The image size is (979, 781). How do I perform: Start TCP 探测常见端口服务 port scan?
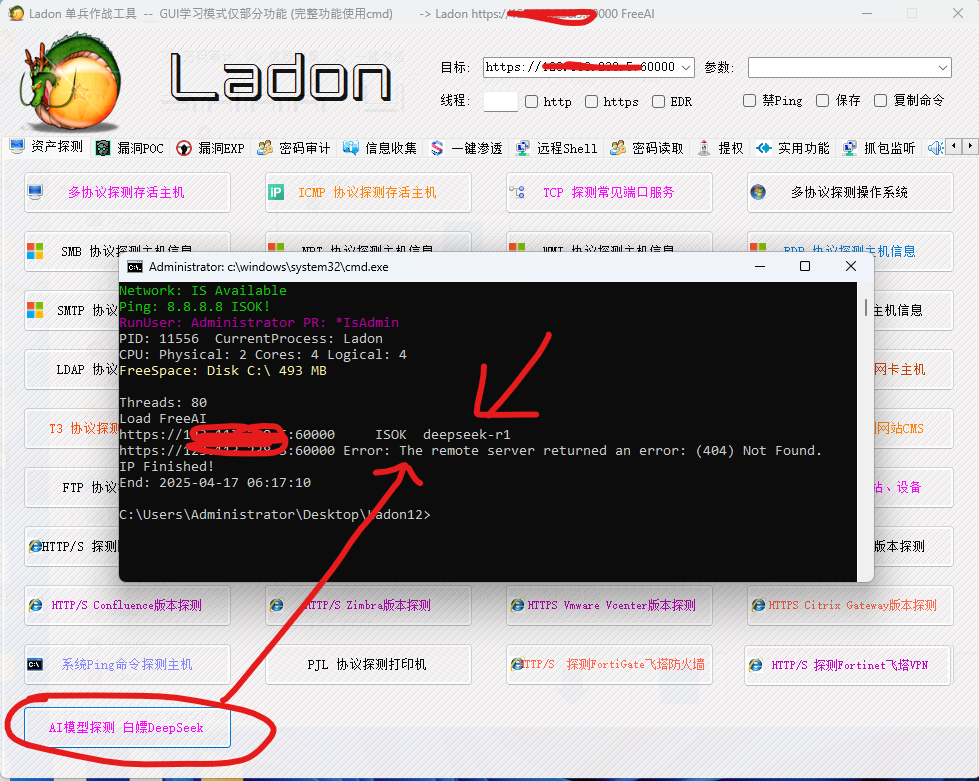(x=609, y=192)
